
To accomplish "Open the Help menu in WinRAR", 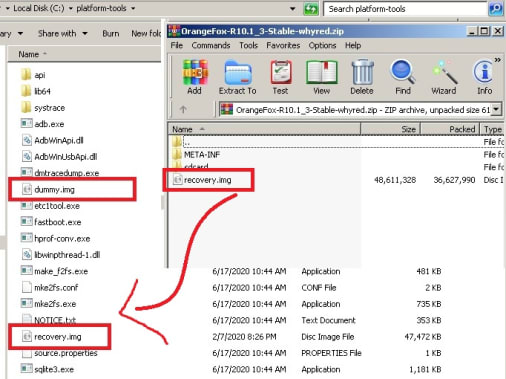I will (x=353, y=45).
